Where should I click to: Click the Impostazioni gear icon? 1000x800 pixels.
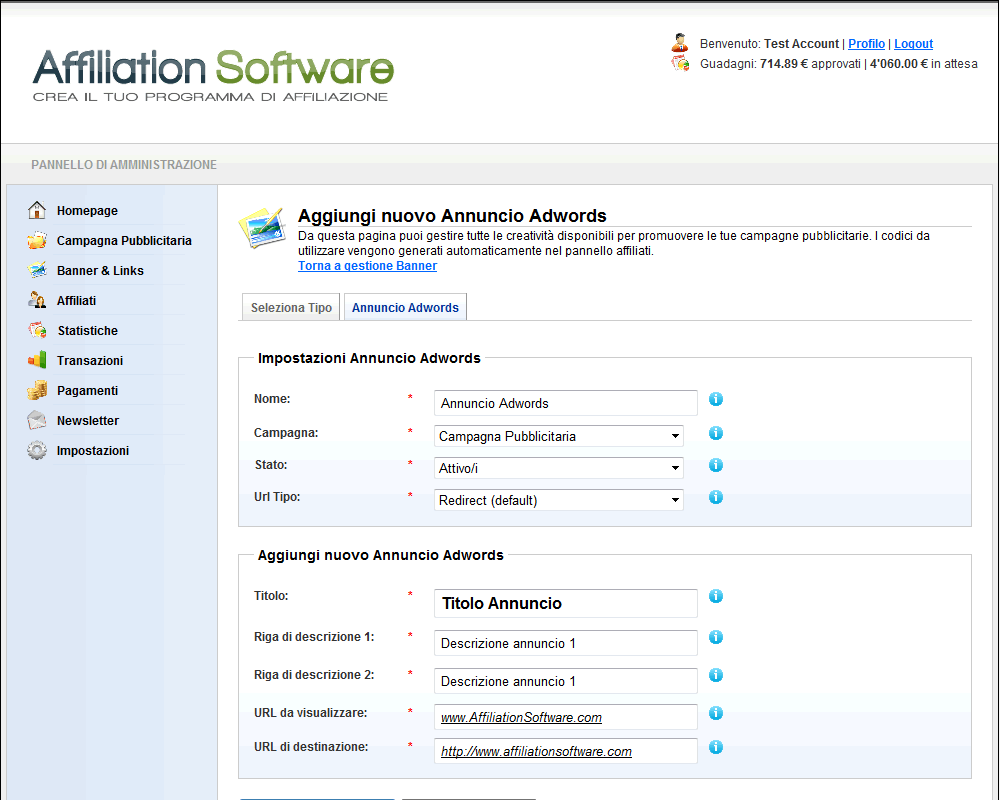point(37,450)
